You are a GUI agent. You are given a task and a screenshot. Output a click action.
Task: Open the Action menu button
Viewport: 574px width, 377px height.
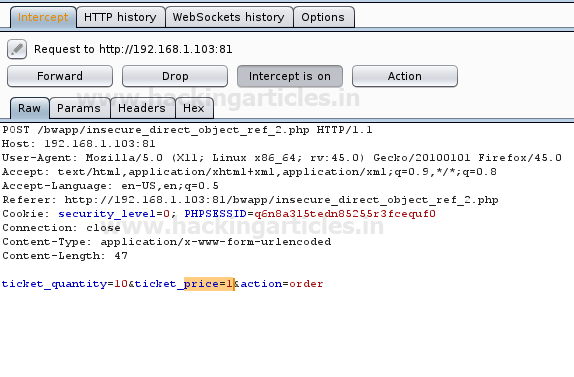[x=405, y=76]
